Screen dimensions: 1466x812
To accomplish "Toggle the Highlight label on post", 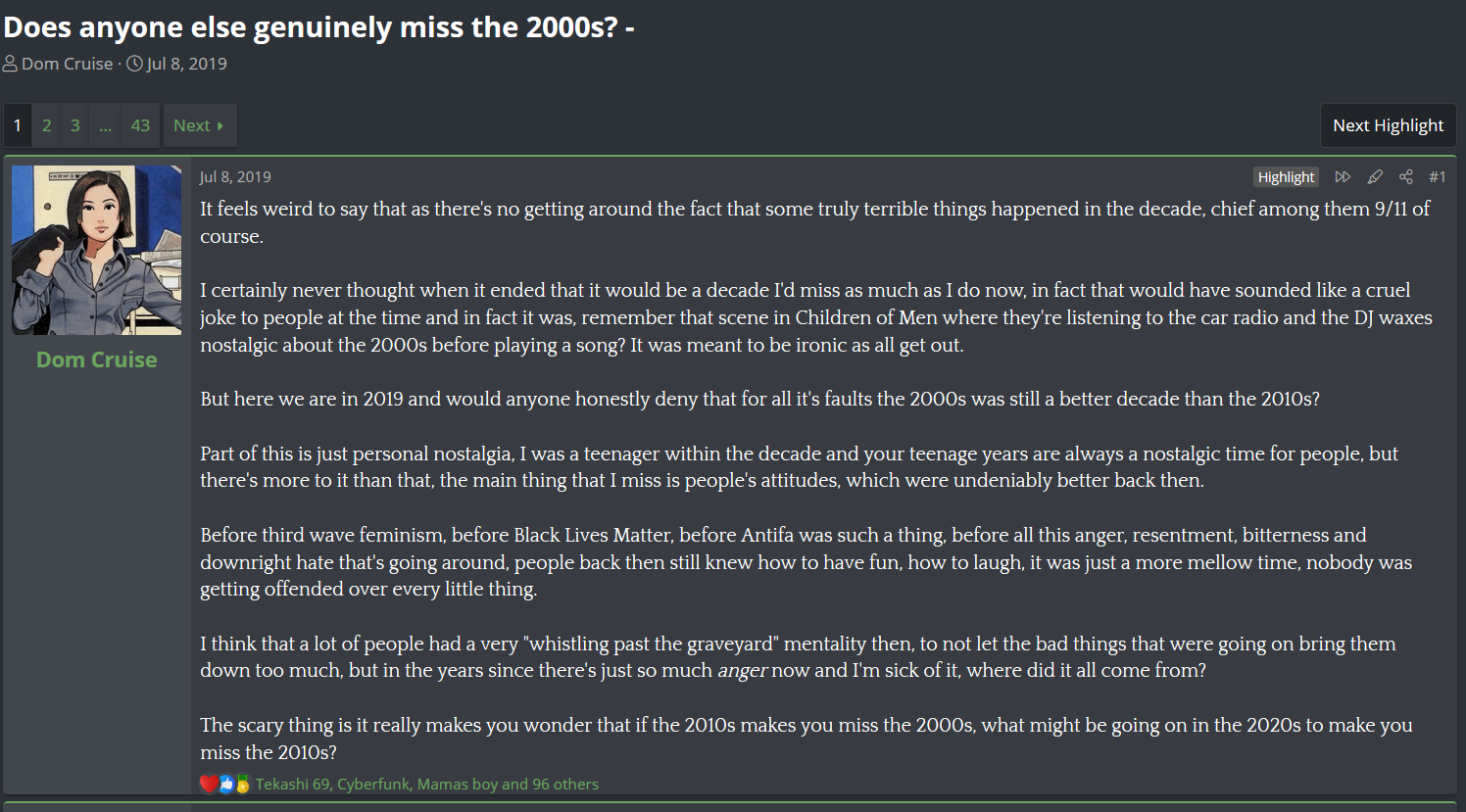I will tap(1286, 176).
